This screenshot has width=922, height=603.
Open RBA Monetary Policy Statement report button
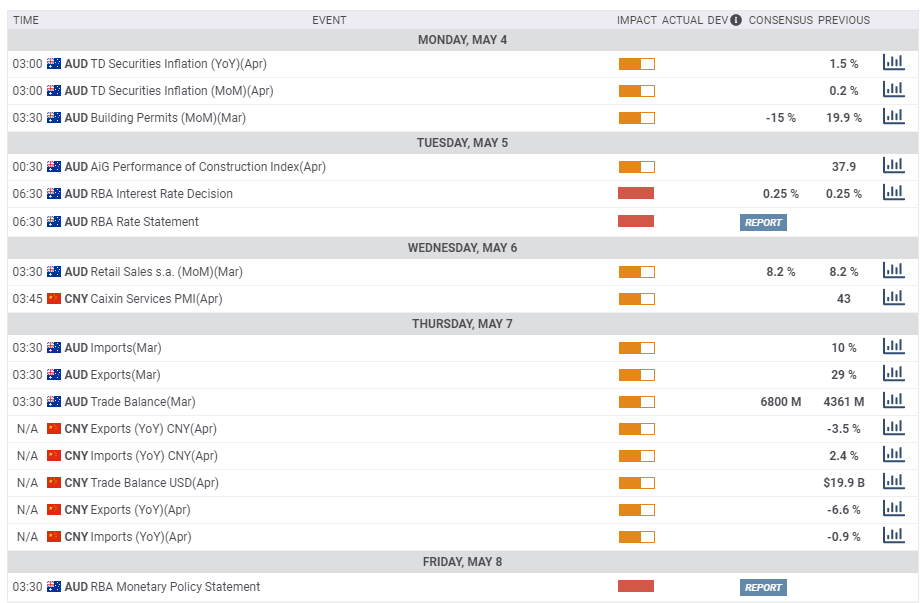tap(763, 587)
